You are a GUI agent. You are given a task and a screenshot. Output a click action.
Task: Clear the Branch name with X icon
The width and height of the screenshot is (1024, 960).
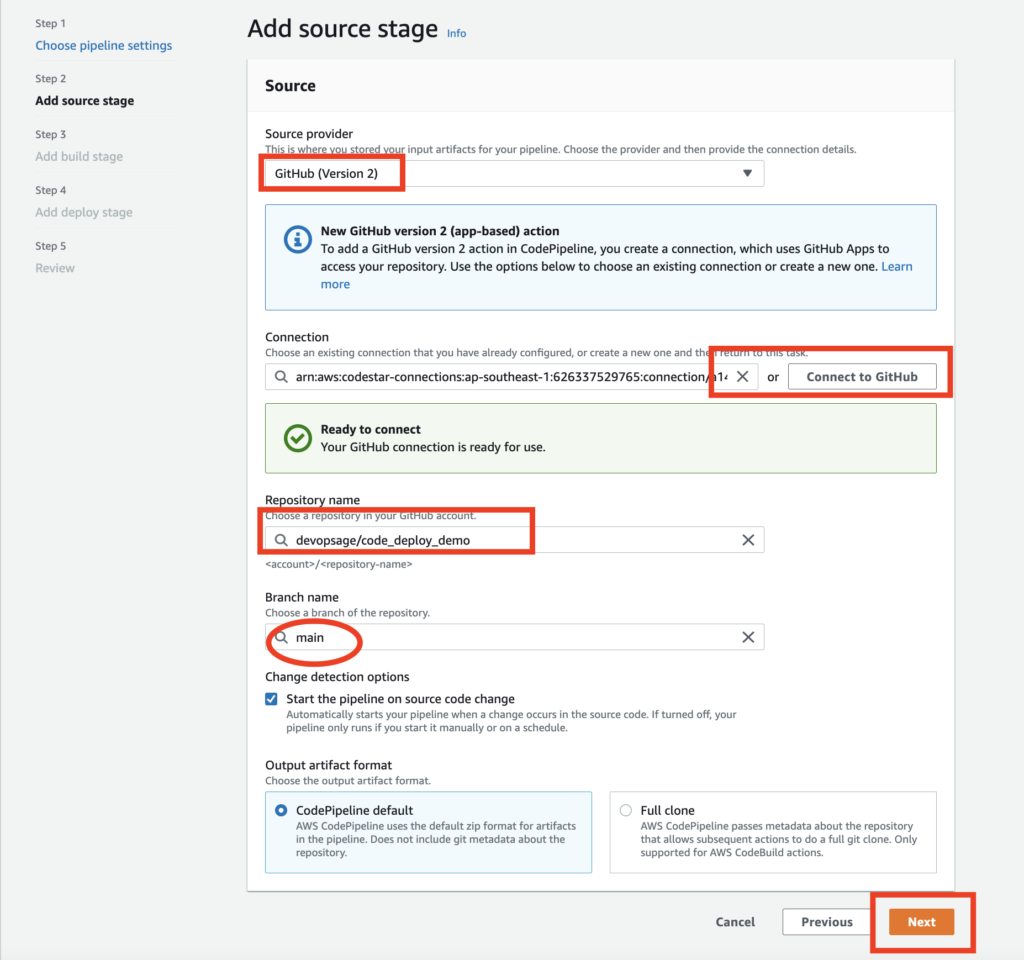point(748,637)
